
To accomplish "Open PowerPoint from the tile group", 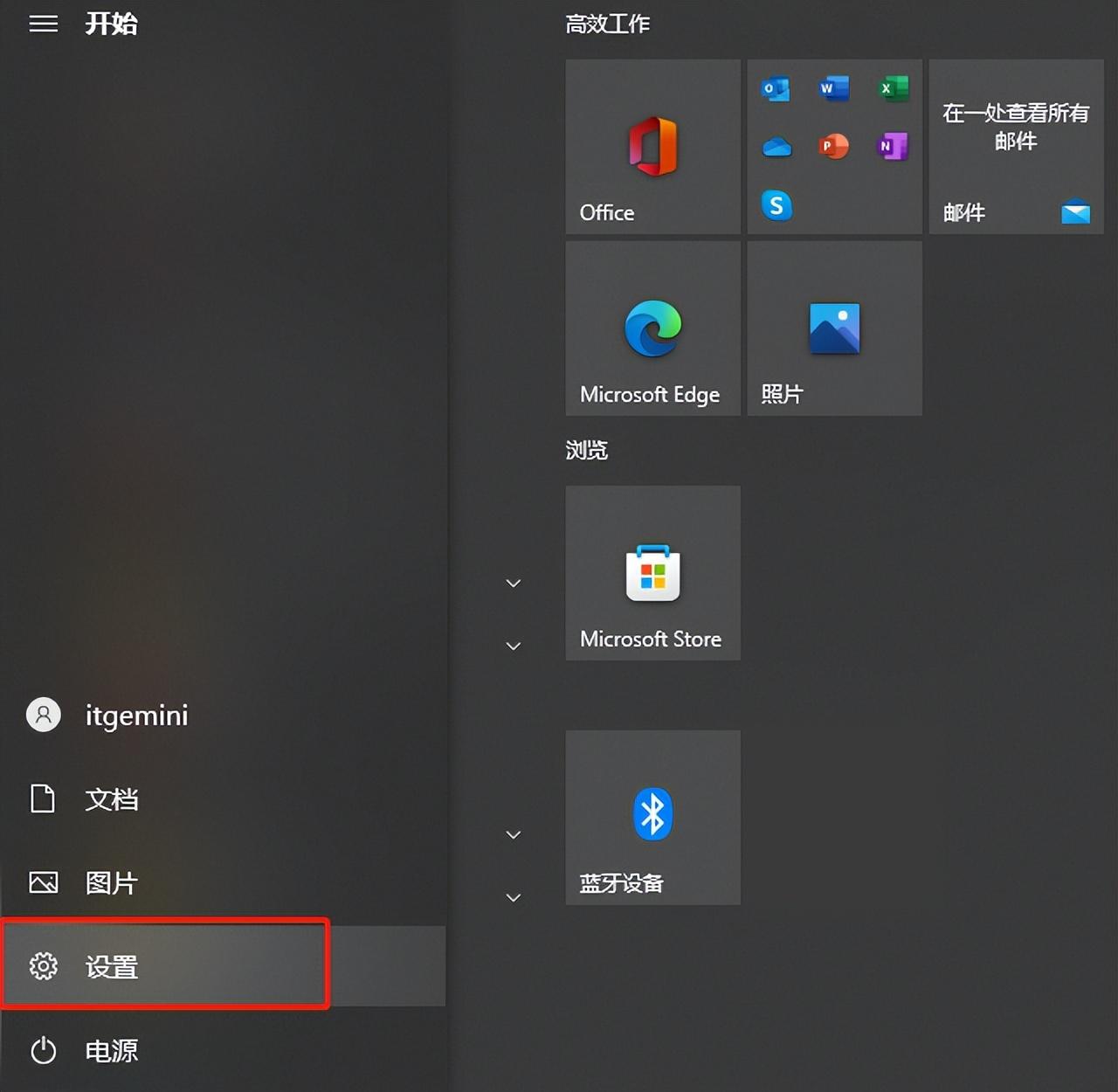I will [x=834, y=147].
